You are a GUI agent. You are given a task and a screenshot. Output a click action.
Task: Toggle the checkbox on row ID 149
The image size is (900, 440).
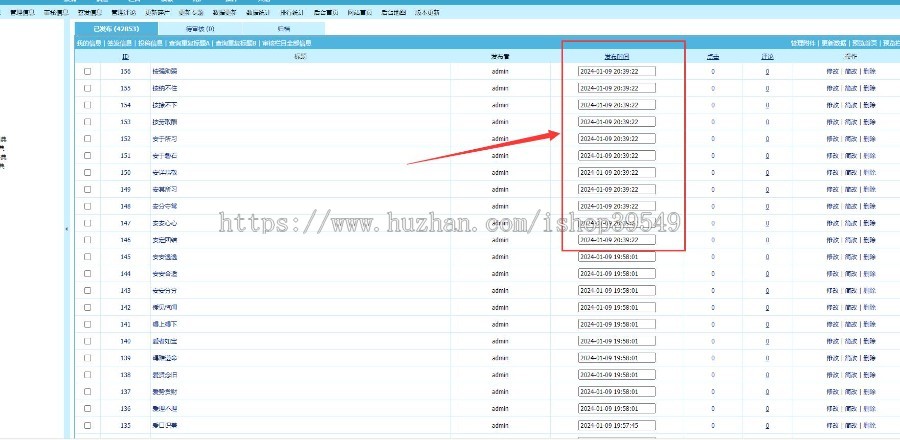click(87, 189)
